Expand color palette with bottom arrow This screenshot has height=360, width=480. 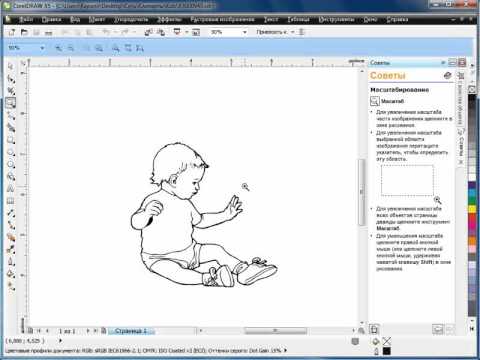(472, 329)
